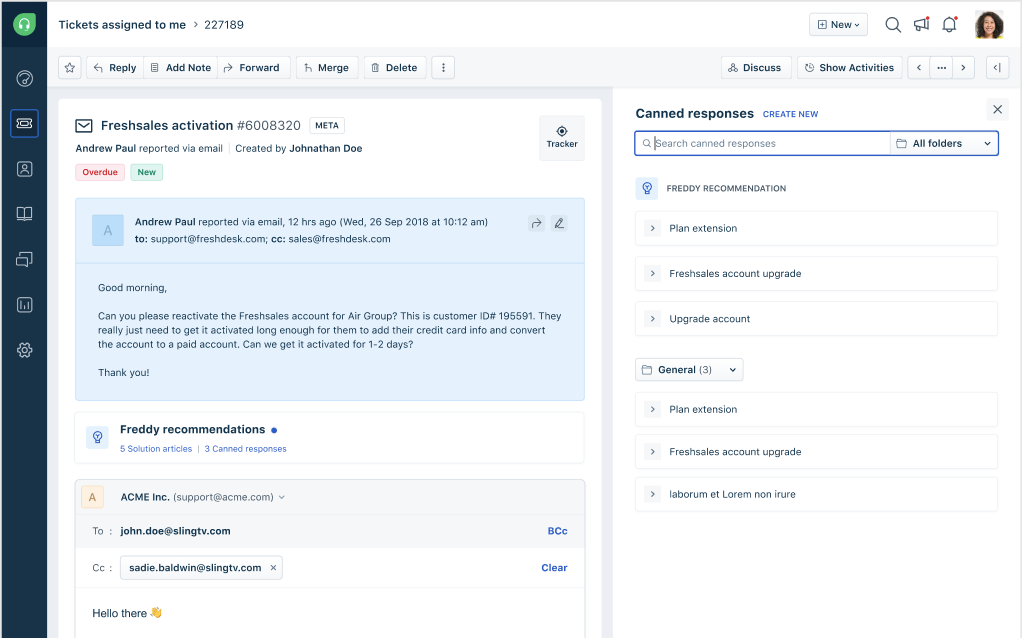The image size is (1022, 638).
Task: Click CREATE NEW canned response link
Action: point(790,114)
